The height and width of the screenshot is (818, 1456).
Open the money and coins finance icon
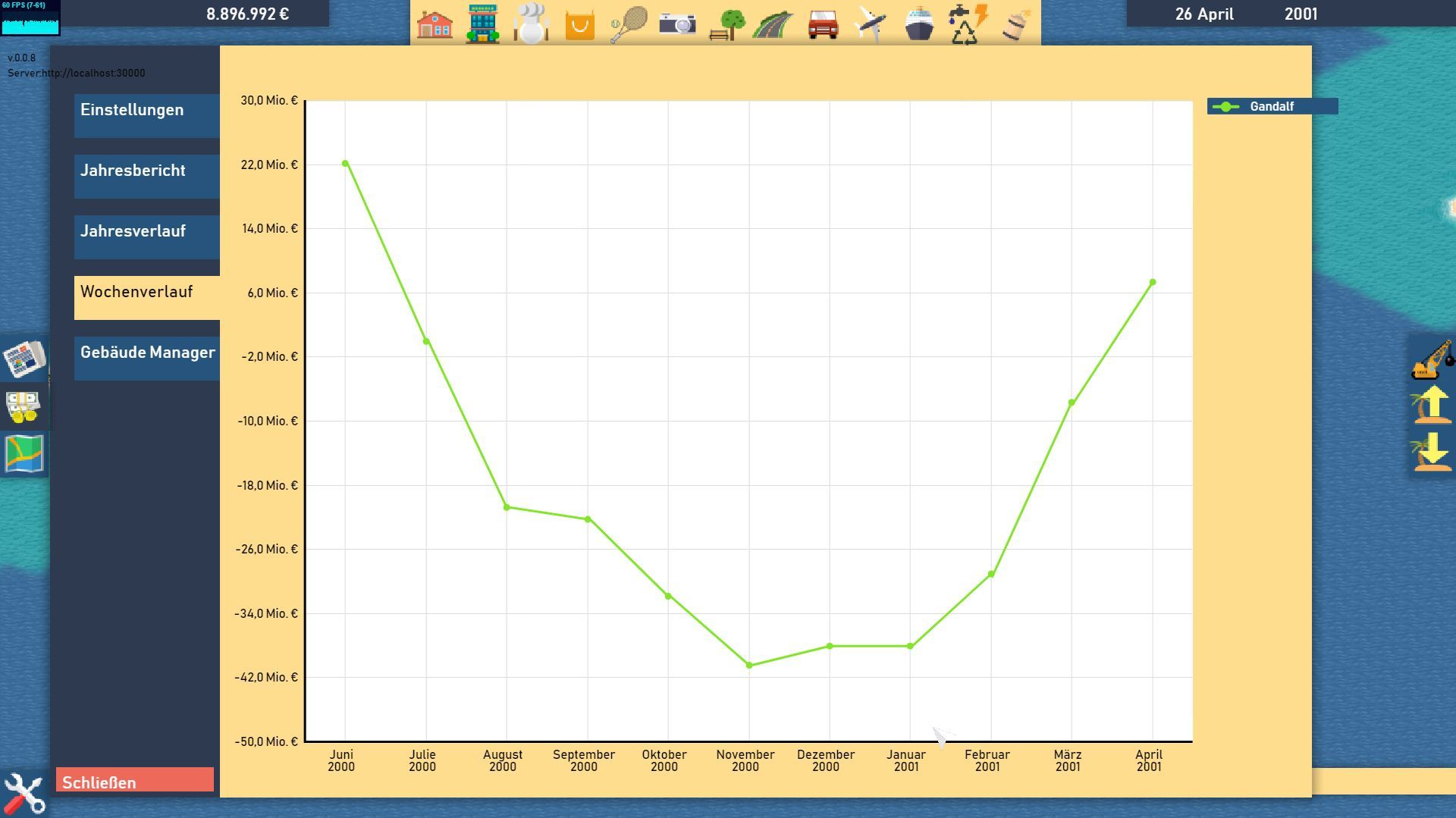point(24,406)
